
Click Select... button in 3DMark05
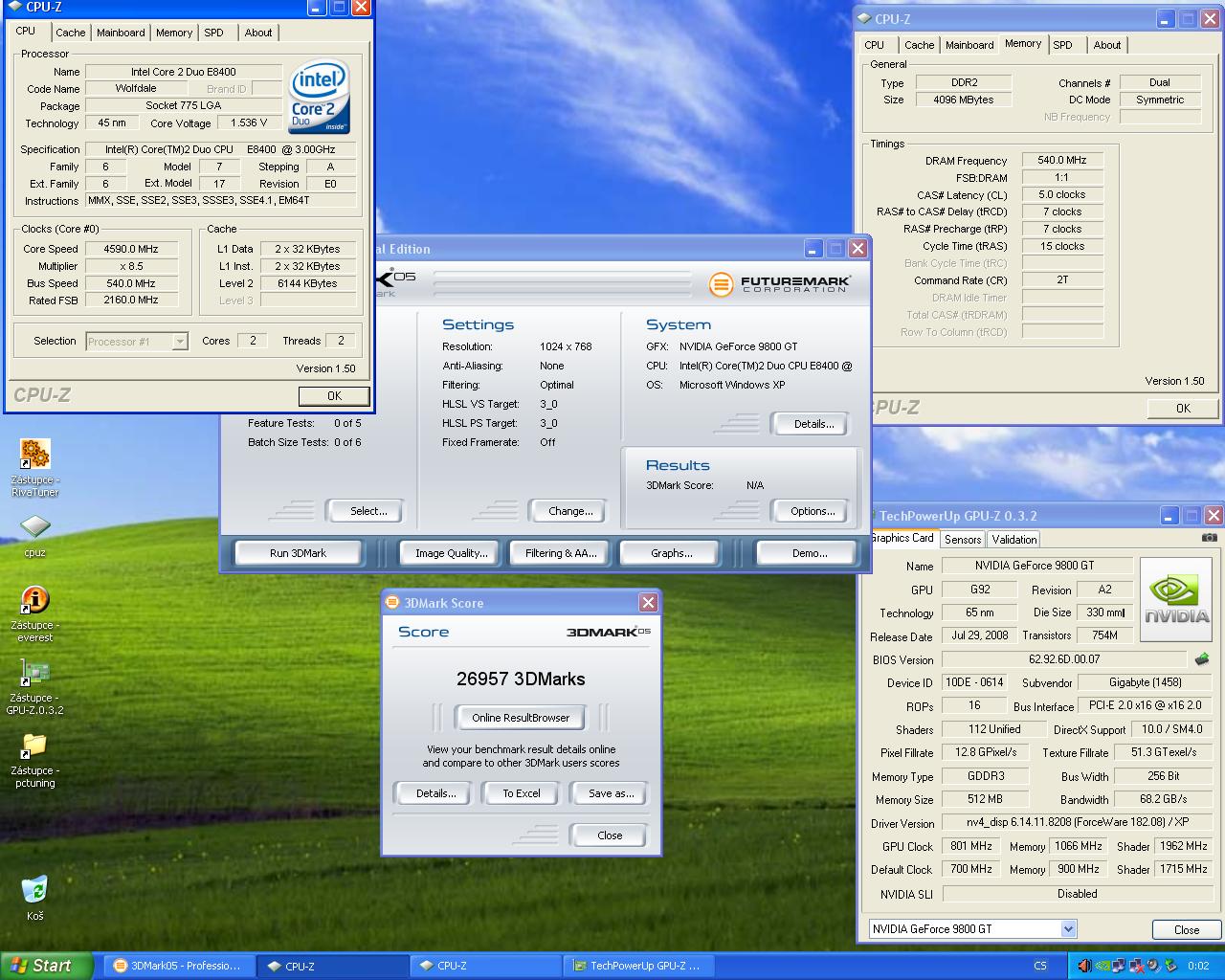click(x=368, y=511)
